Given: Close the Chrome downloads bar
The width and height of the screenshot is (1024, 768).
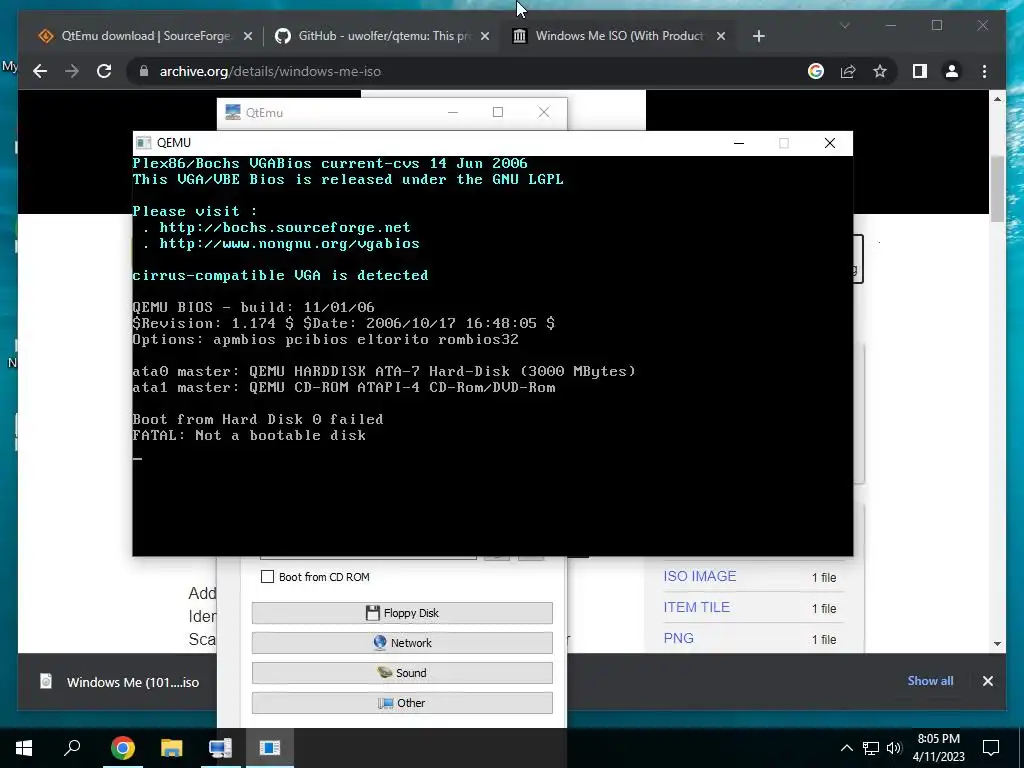Looking at the screenshot, I should click(987, 680).
